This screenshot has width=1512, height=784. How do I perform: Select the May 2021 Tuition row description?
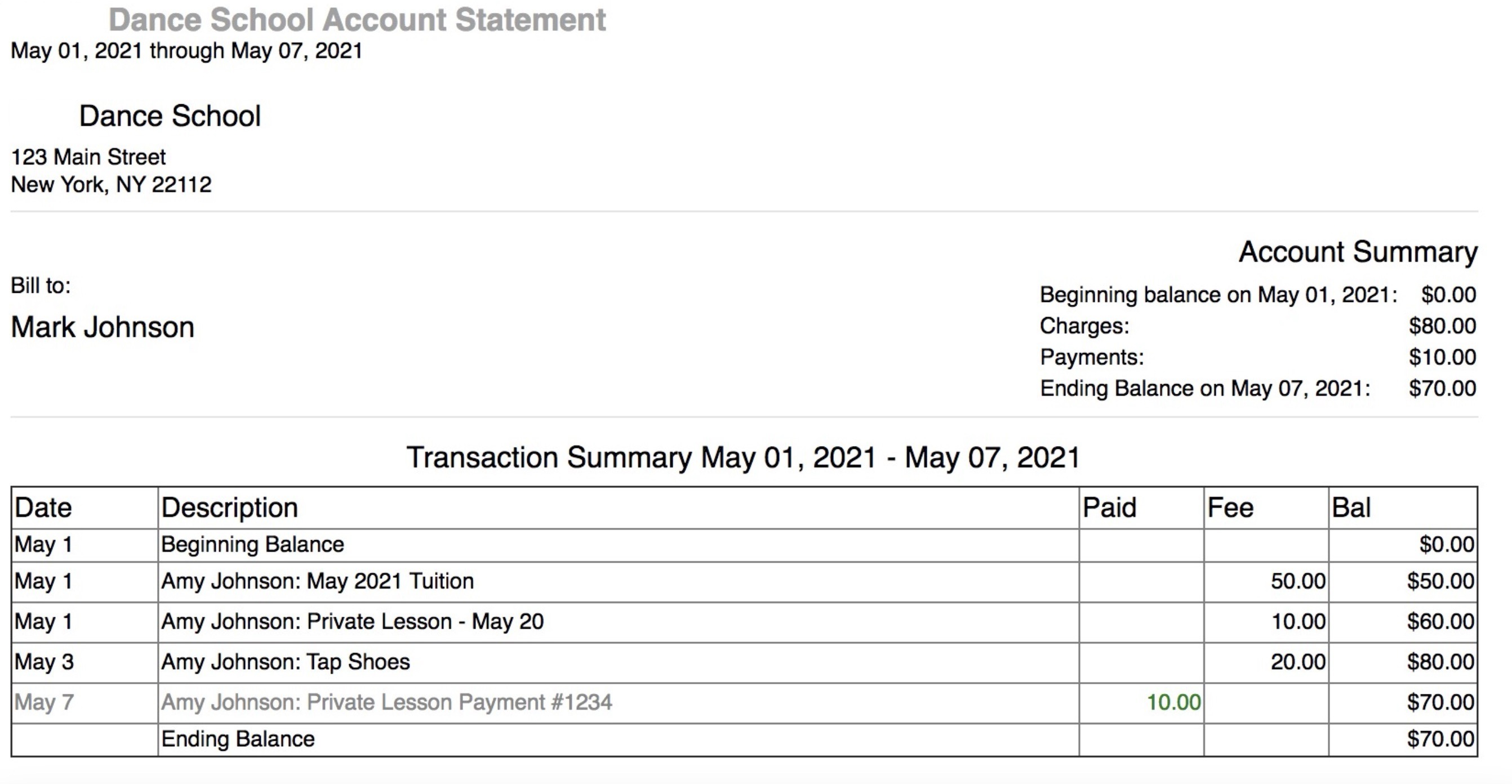(318, 582)
